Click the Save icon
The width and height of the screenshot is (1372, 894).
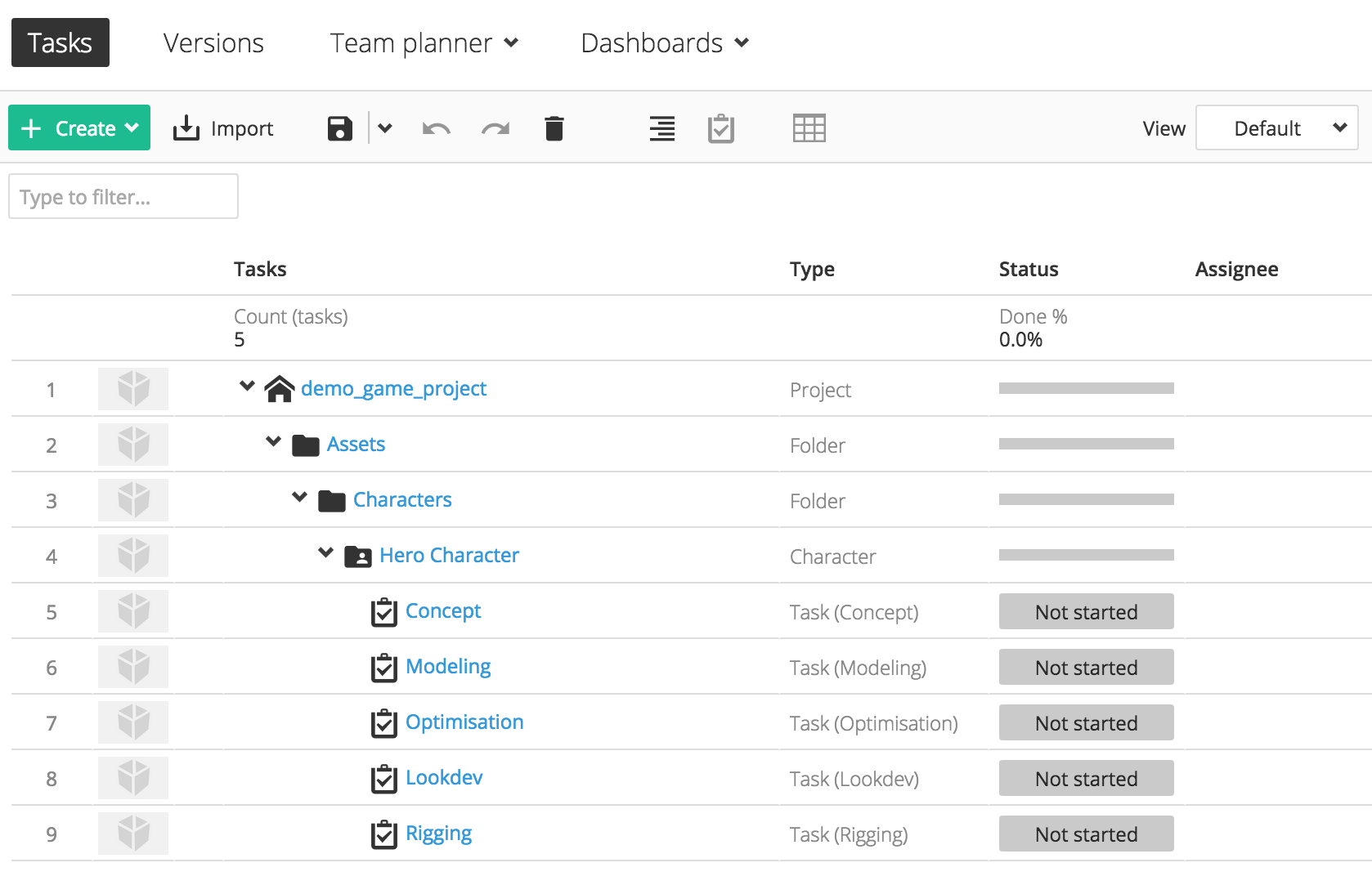(339, 127)
